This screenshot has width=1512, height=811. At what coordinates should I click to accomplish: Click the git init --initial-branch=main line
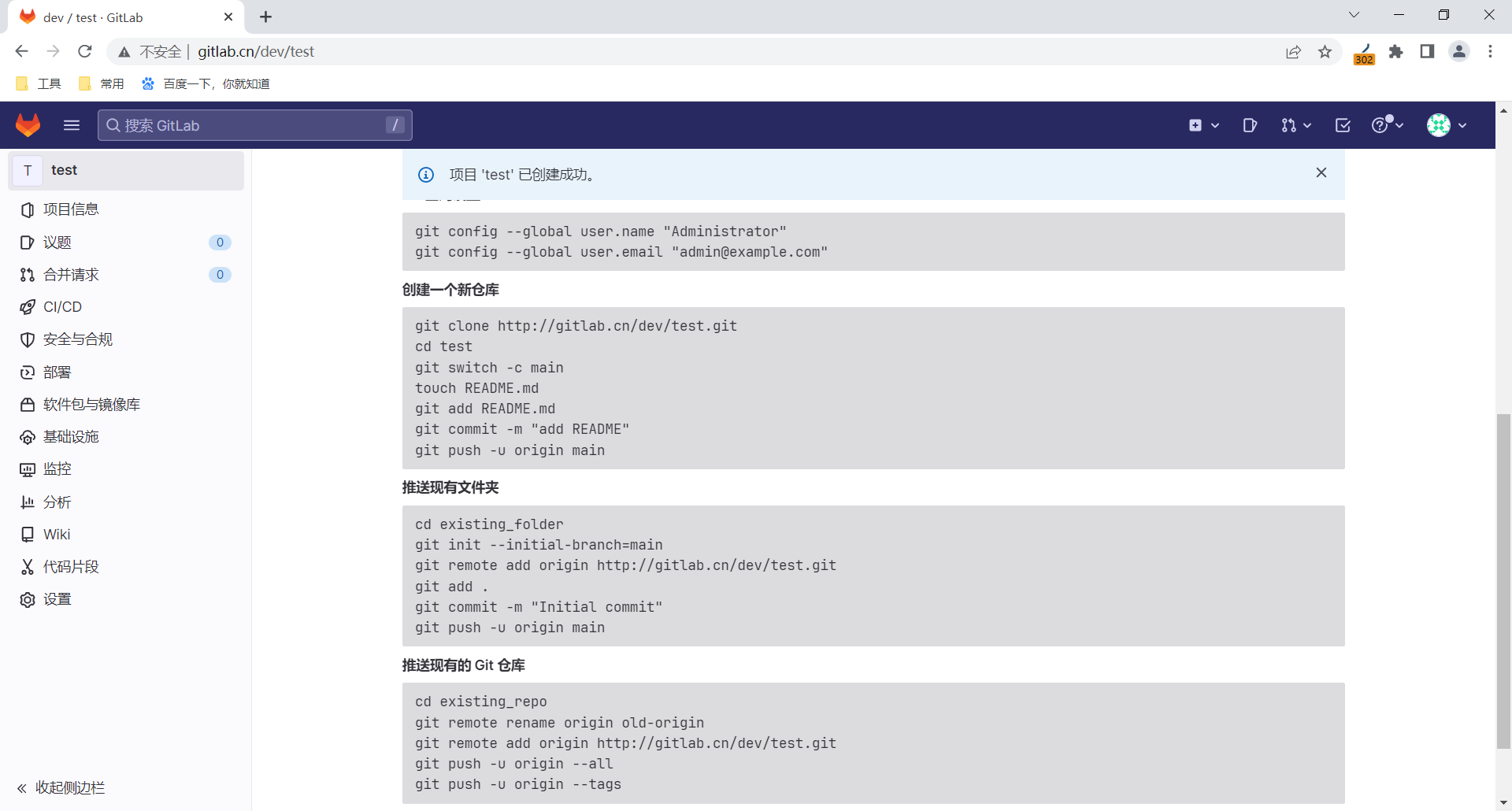[x=539, y=545]
